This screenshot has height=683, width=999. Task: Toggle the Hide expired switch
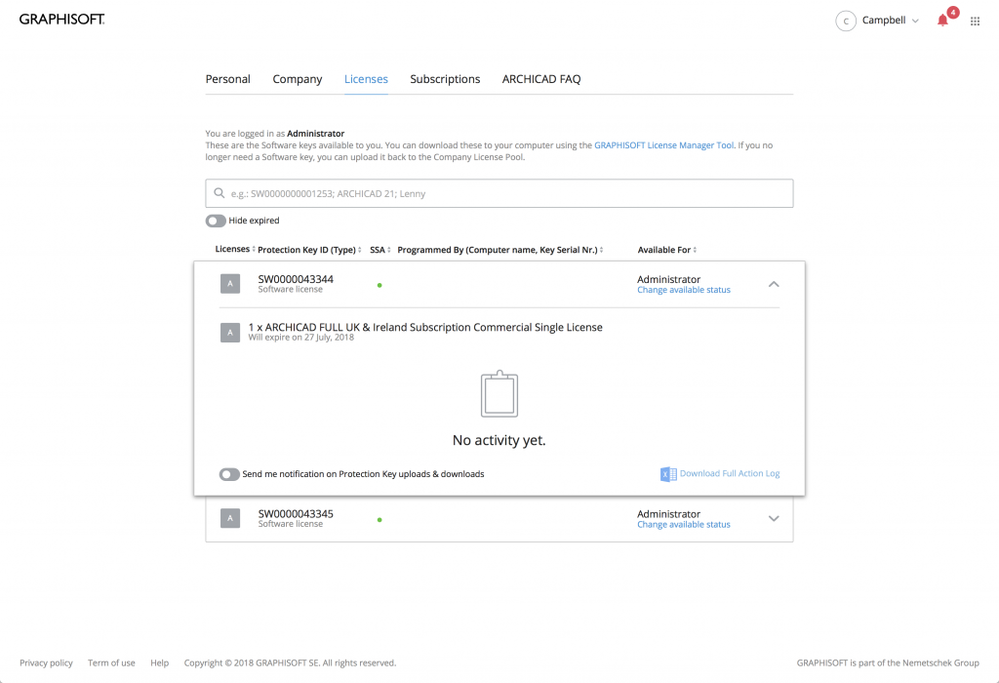[215, 220]
